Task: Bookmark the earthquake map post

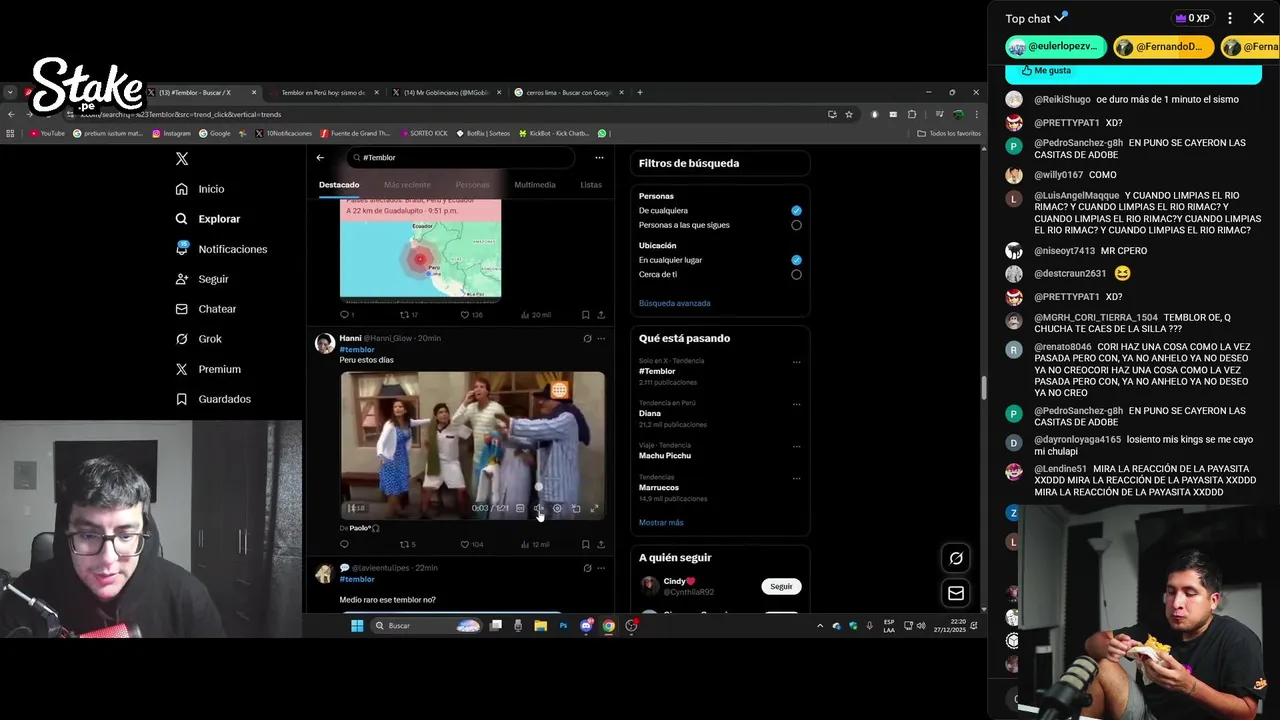Action: pos(585,315)
